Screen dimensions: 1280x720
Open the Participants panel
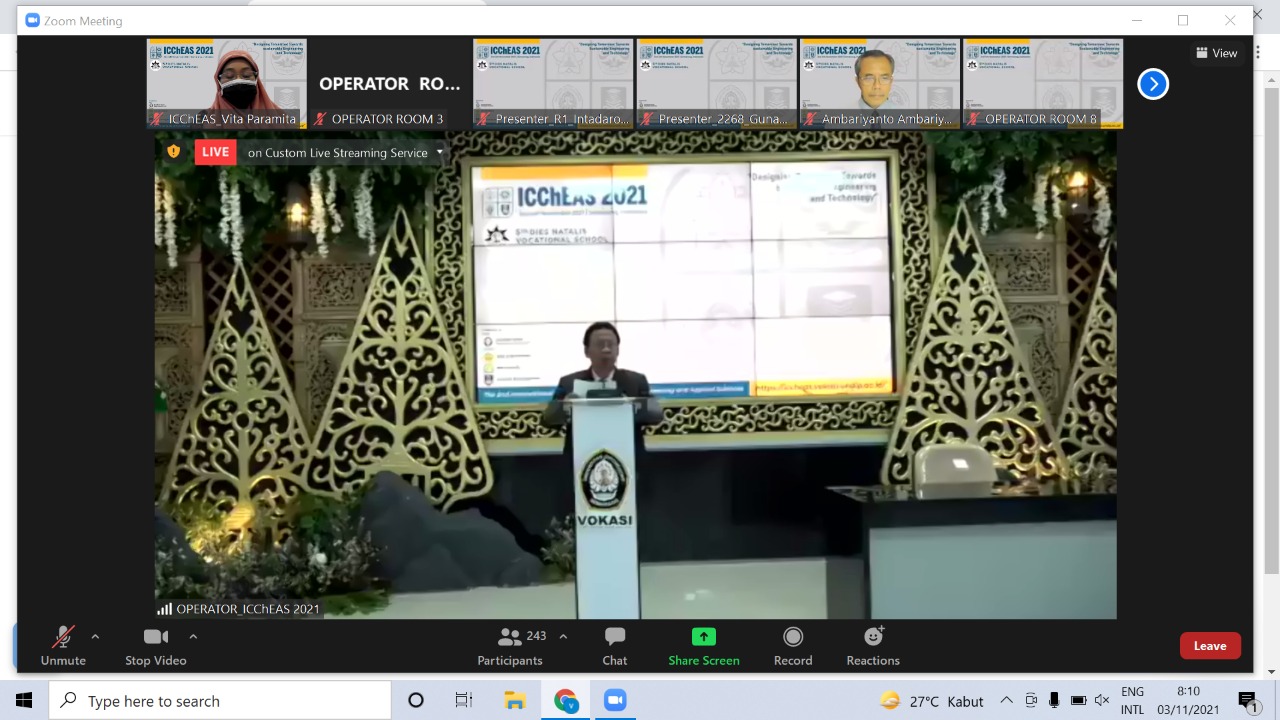pos(510,645)
